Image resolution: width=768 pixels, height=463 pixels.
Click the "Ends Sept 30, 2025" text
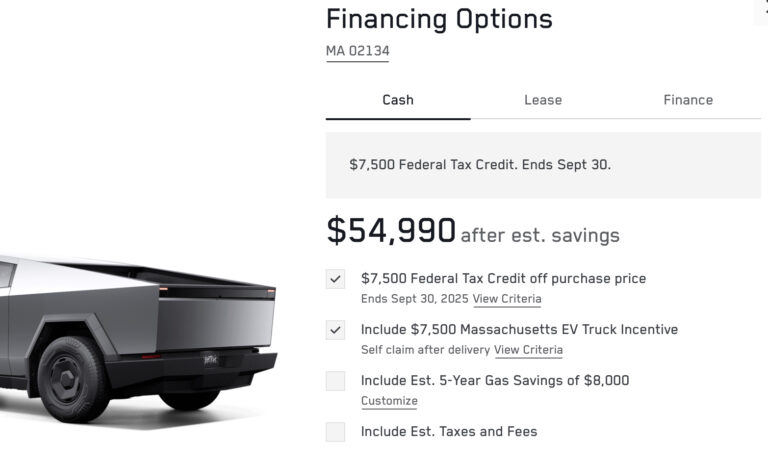(x=414, y=299)
